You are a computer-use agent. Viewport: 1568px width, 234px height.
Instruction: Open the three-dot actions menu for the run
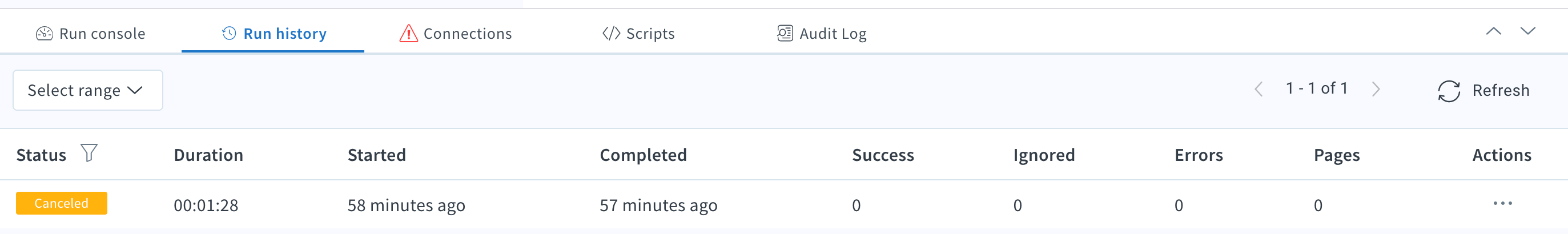(x=1502, y=204)
